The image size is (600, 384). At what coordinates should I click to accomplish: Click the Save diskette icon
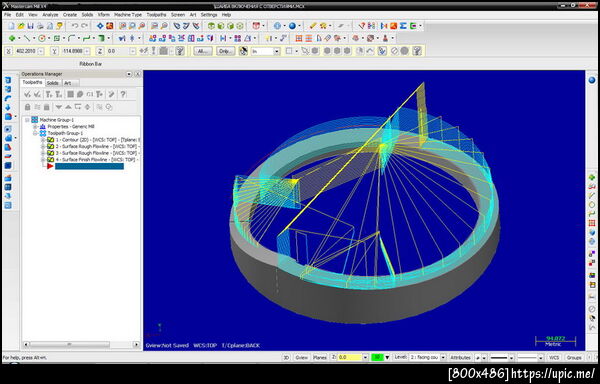pyautogui.click(x=31, y=26)
